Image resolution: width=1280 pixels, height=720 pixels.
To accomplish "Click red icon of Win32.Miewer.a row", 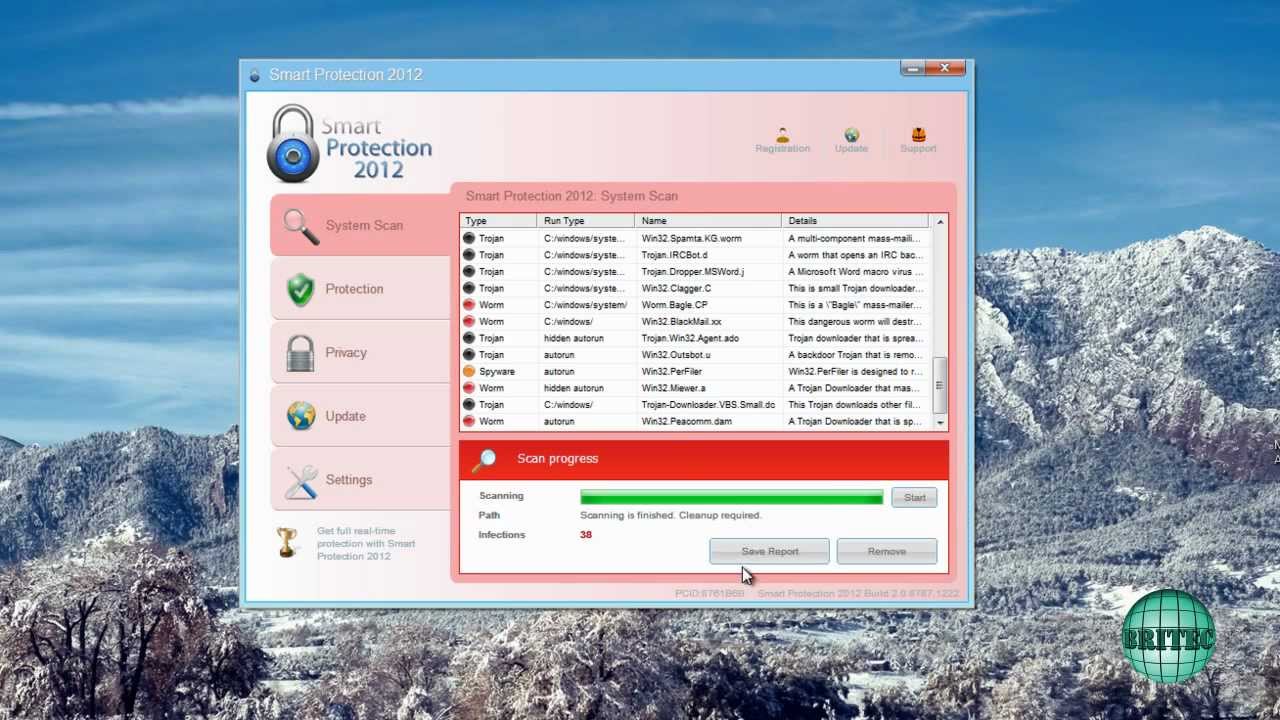I will point(468,388).
